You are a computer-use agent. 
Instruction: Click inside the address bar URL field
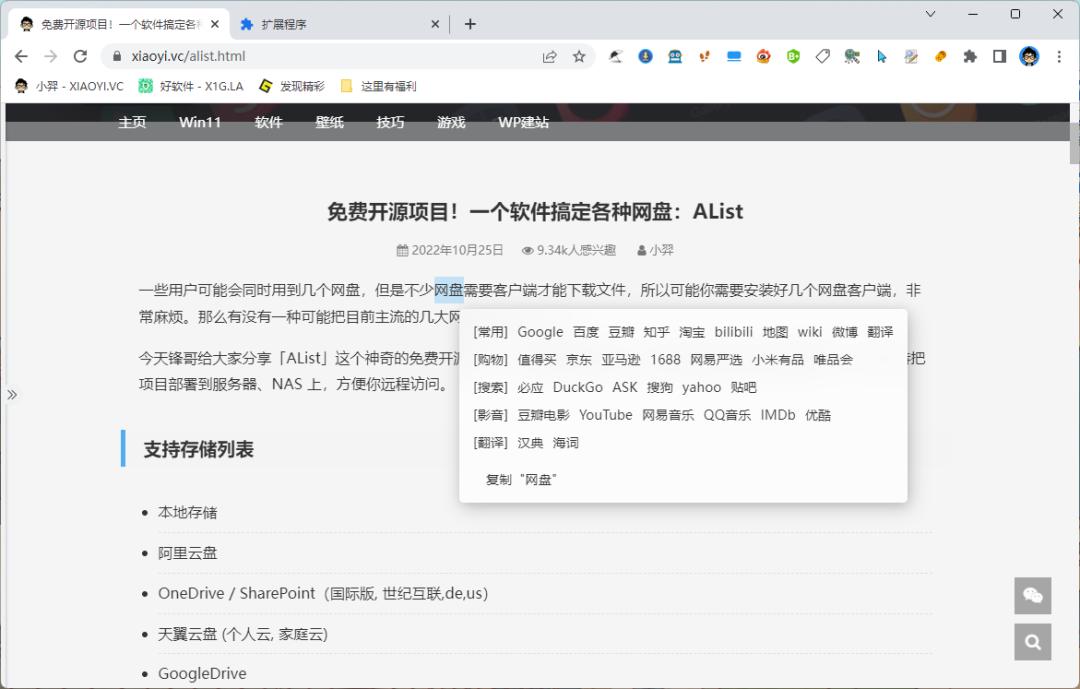[x=250, y=57]
